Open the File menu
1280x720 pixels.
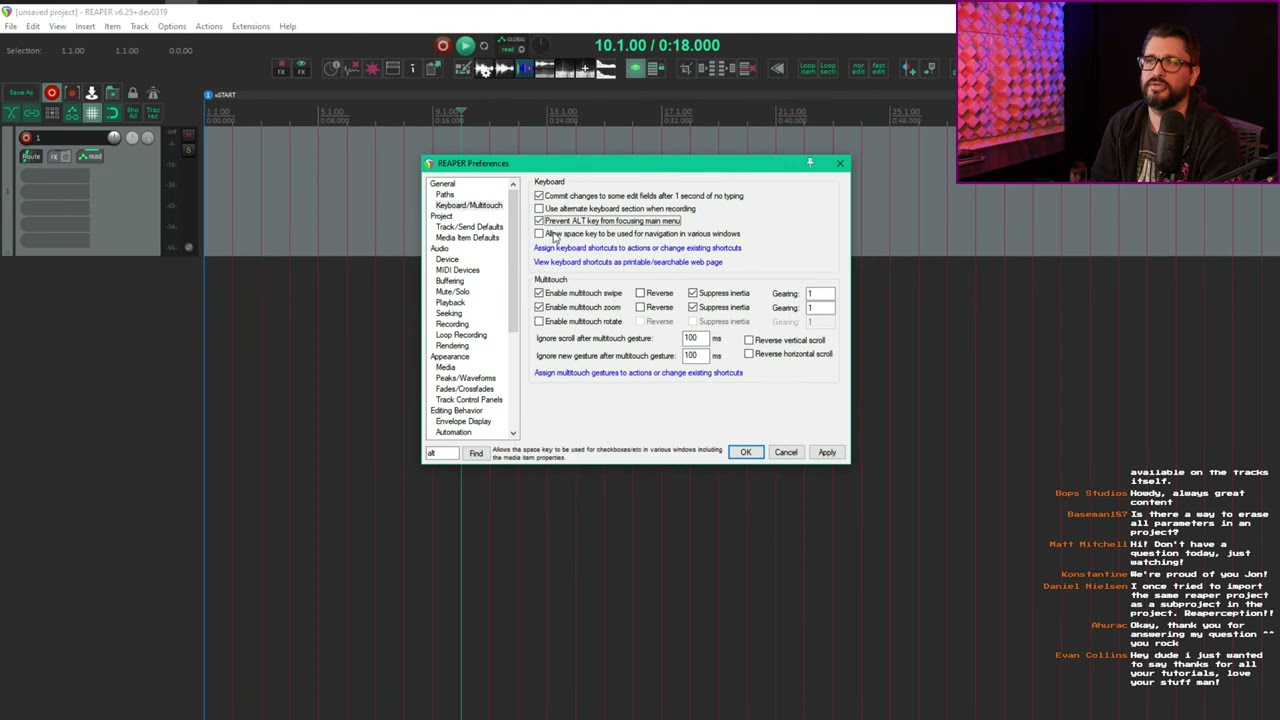(x=10, y=26)
